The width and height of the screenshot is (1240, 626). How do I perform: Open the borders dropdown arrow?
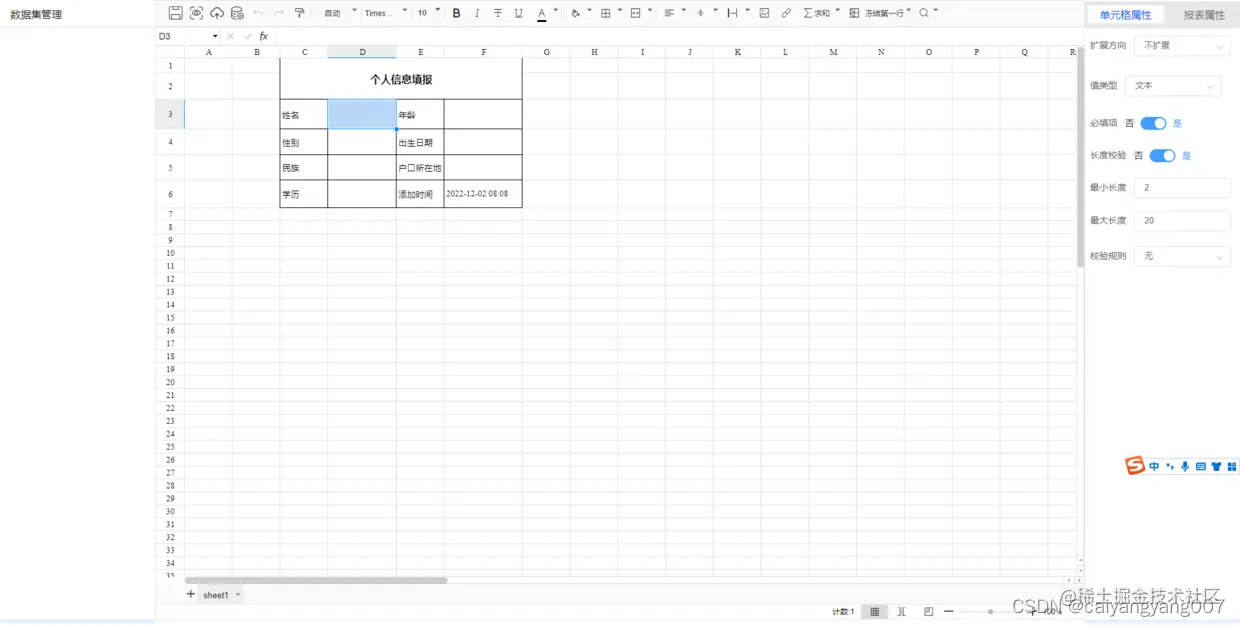[620, 11]
